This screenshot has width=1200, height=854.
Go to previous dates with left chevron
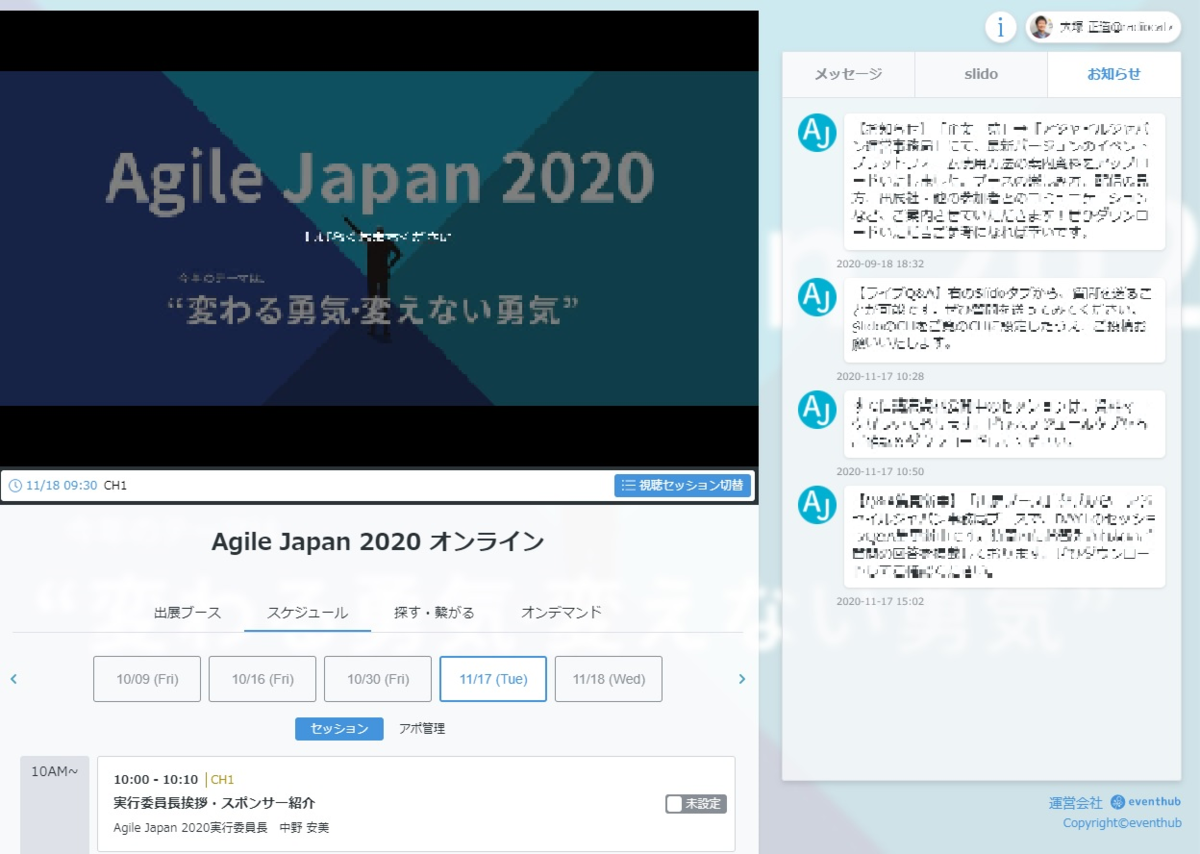(14, 679)
